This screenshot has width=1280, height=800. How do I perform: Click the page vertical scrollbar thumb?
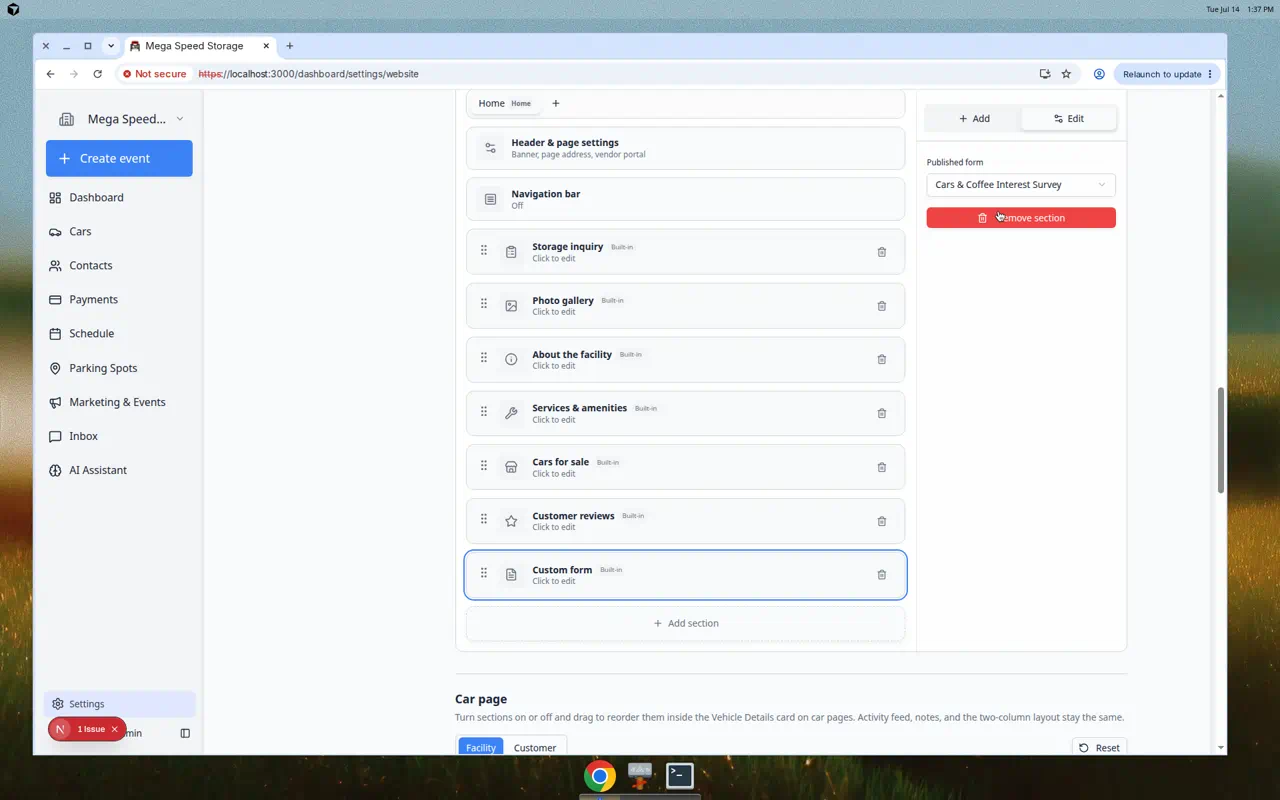[x=1221, y=440]
